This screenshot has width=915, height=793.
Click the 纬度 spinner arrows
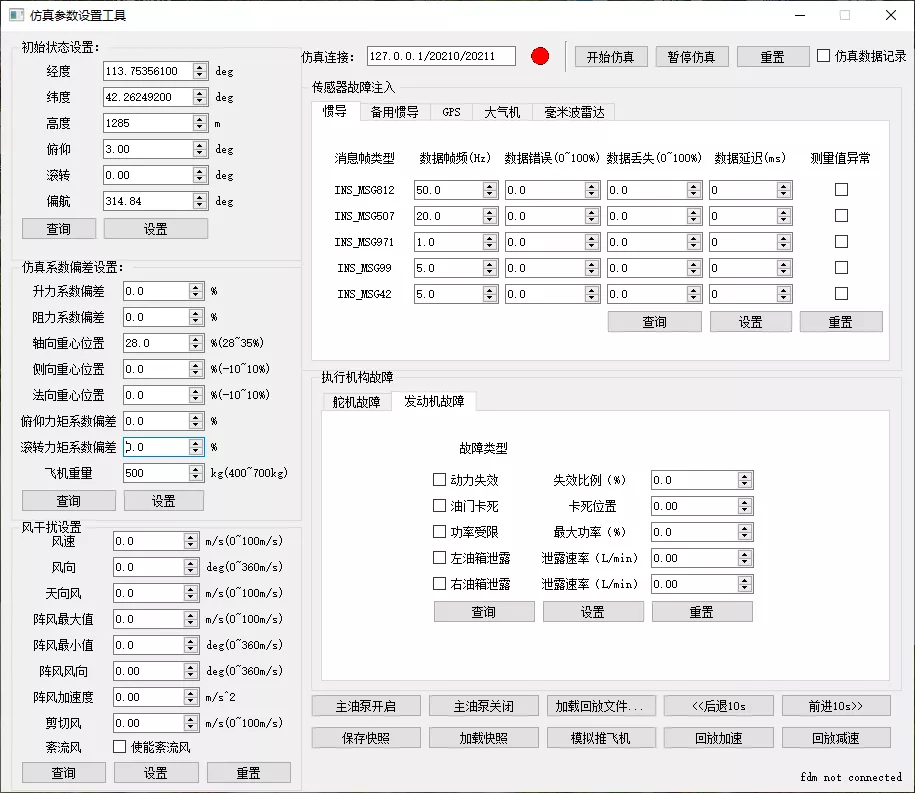click(x=200, y=97)
